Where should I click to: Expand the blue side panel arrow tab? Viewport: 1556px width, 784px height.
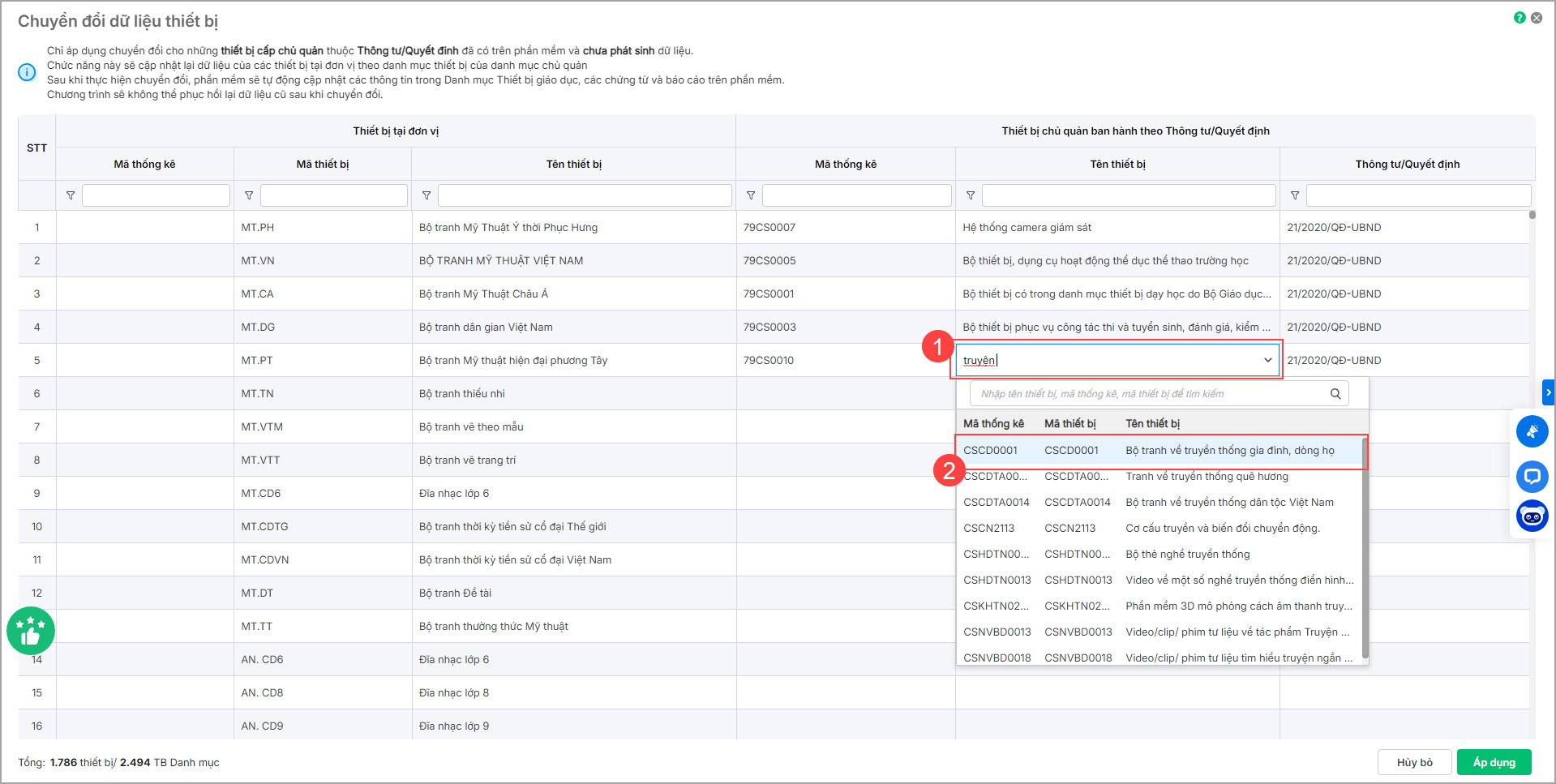click(1548, 392)
